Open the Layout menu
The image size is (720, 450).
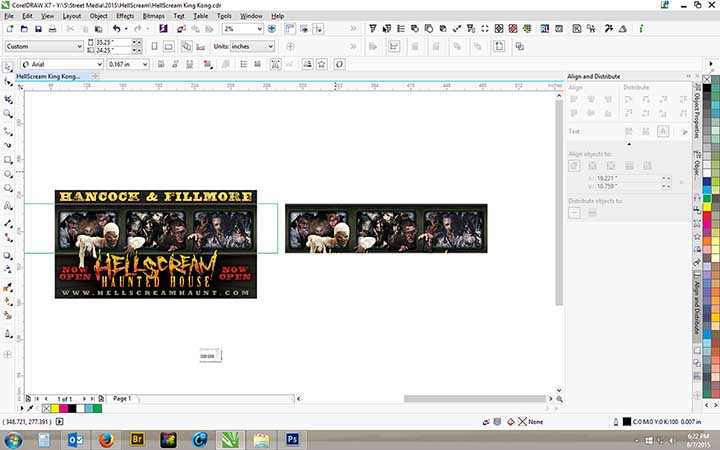click(72, 16)
